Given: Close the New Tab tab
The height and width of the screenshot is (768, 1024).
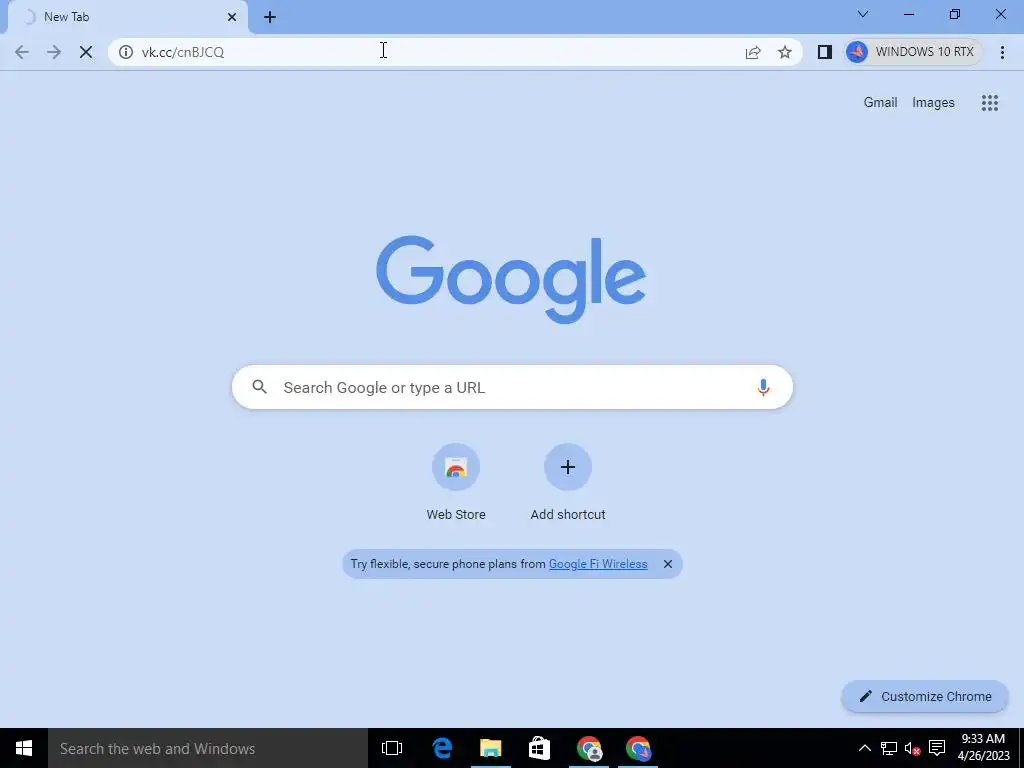Looking at the screenshot, I should coord(232,17).
